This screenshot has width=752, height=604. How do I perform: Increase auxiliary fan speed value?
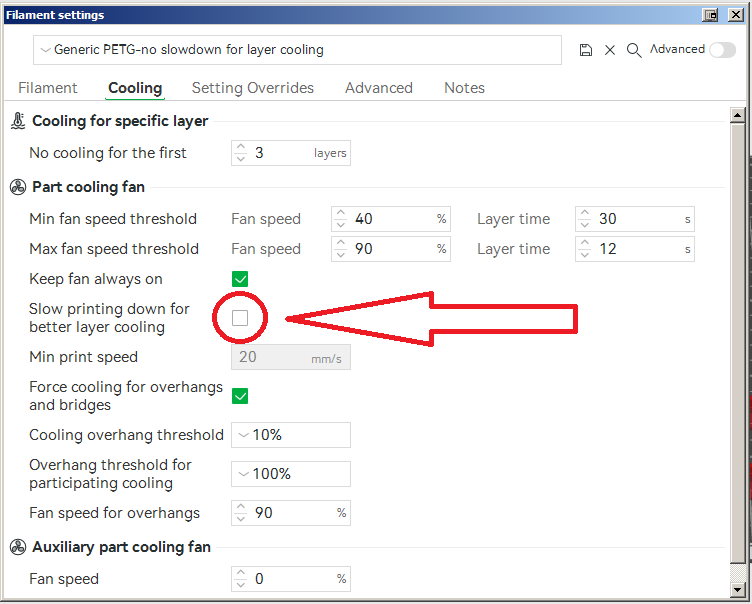coord(241,573)
